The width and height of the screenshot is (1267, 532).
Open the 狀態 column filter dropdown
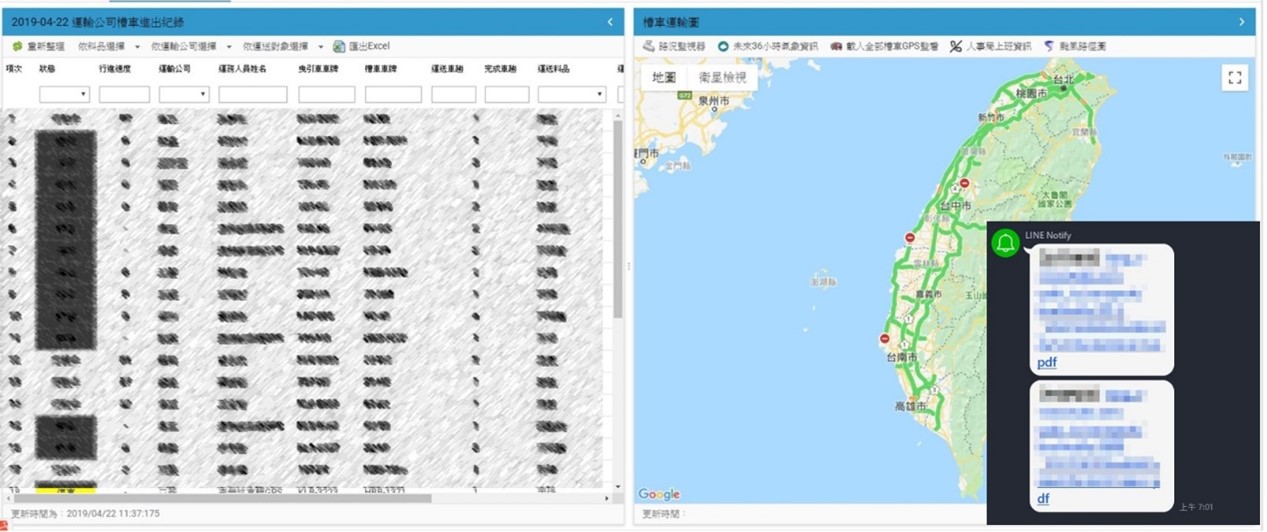(64, 95)
